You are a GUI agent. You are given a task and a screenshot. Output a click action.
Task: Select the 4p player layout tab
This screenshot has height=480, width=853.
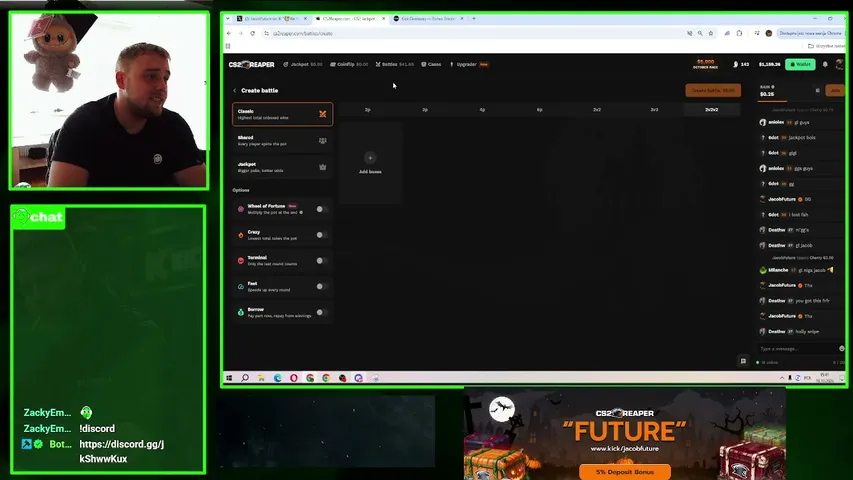point(482,110)
